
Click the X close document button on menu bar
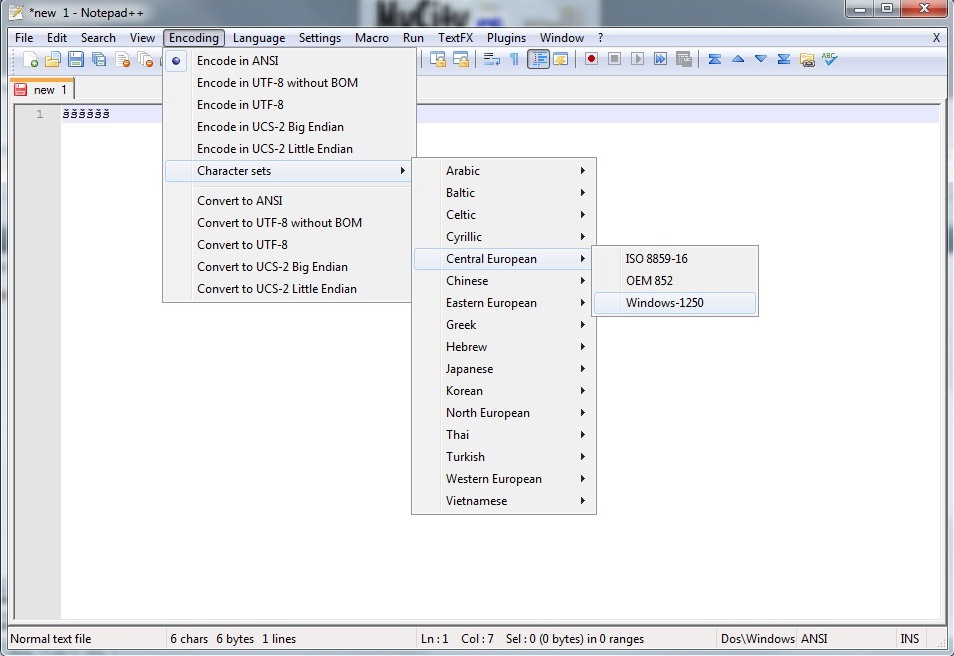coord(936,38)
